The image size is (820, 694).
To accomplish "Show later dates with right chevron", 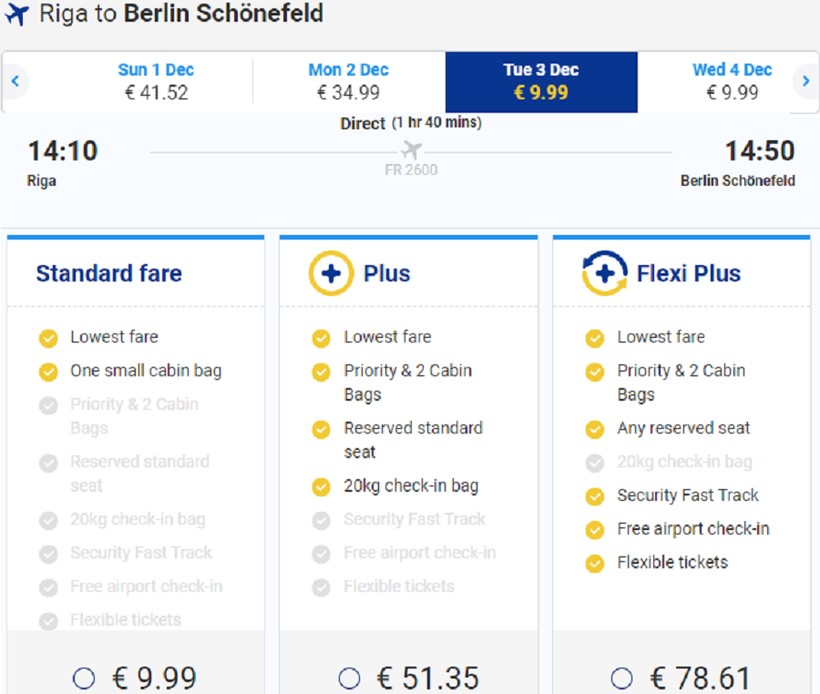I will coord(806,81).
